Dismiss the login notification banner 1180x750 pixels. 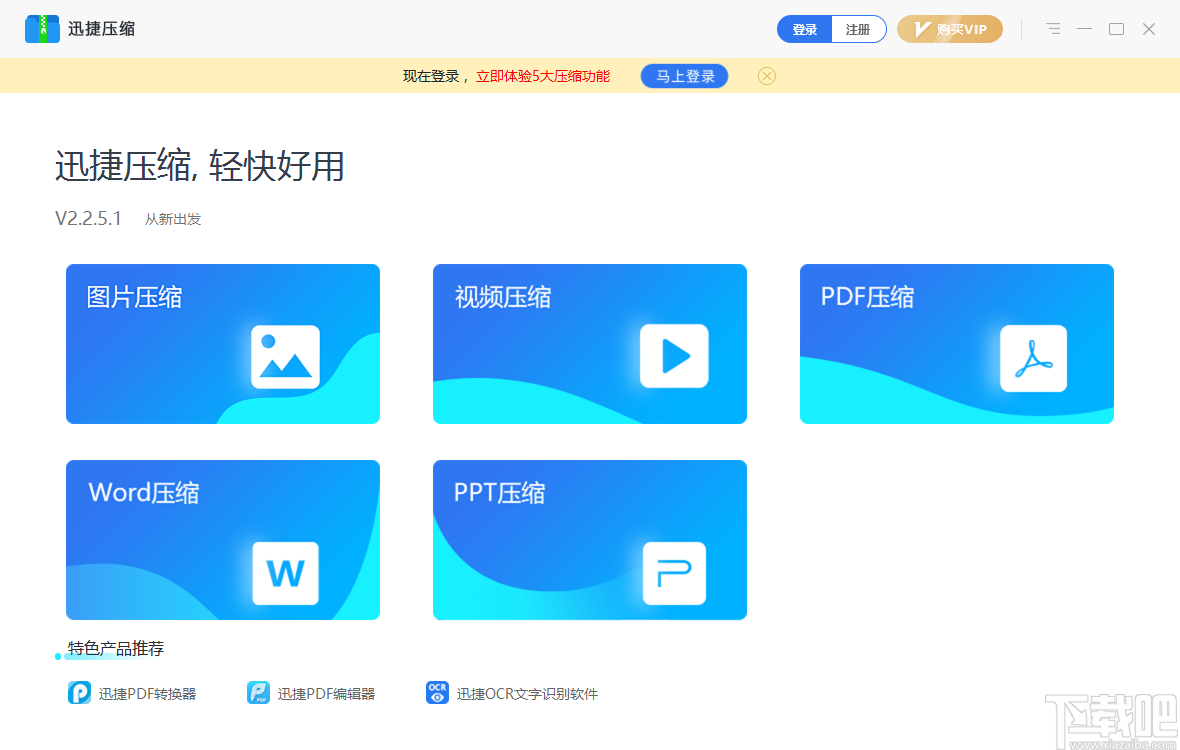766,75
